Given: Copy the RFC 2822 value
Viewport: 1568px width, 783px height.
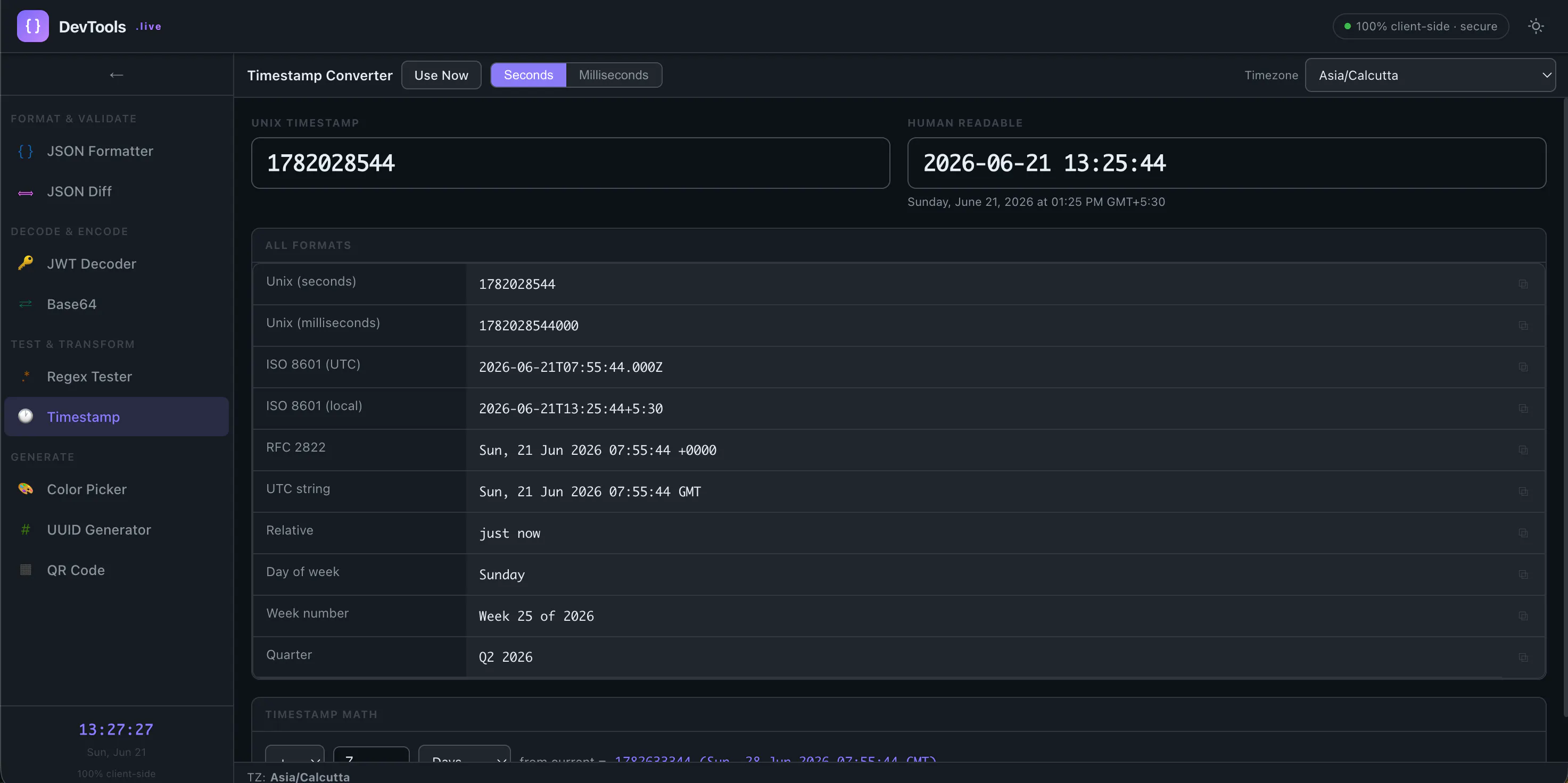Looking at the screenshot, I should click(1523, 450).
